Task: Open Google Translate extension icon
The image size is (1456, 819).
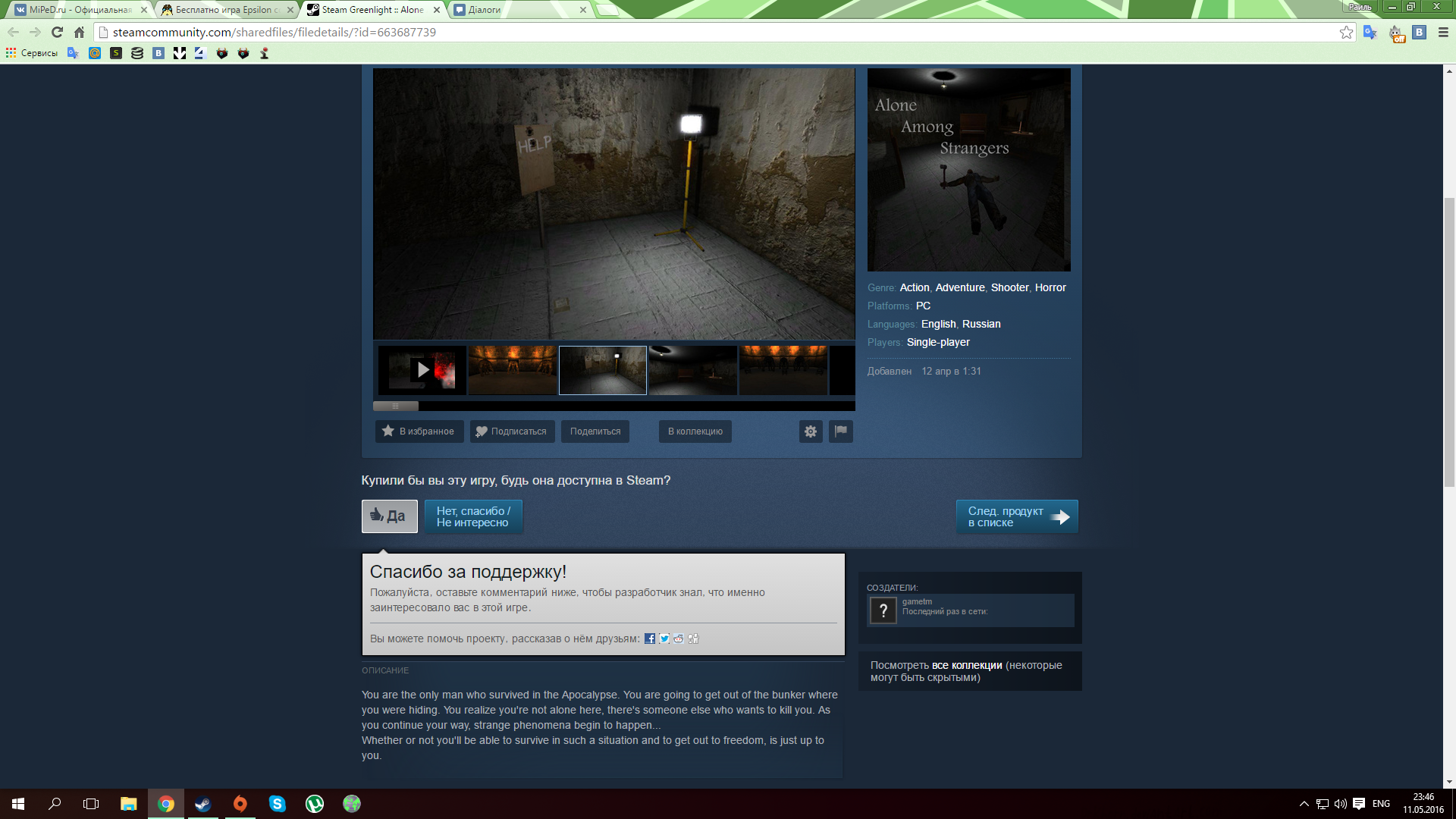Action: 1370,33
